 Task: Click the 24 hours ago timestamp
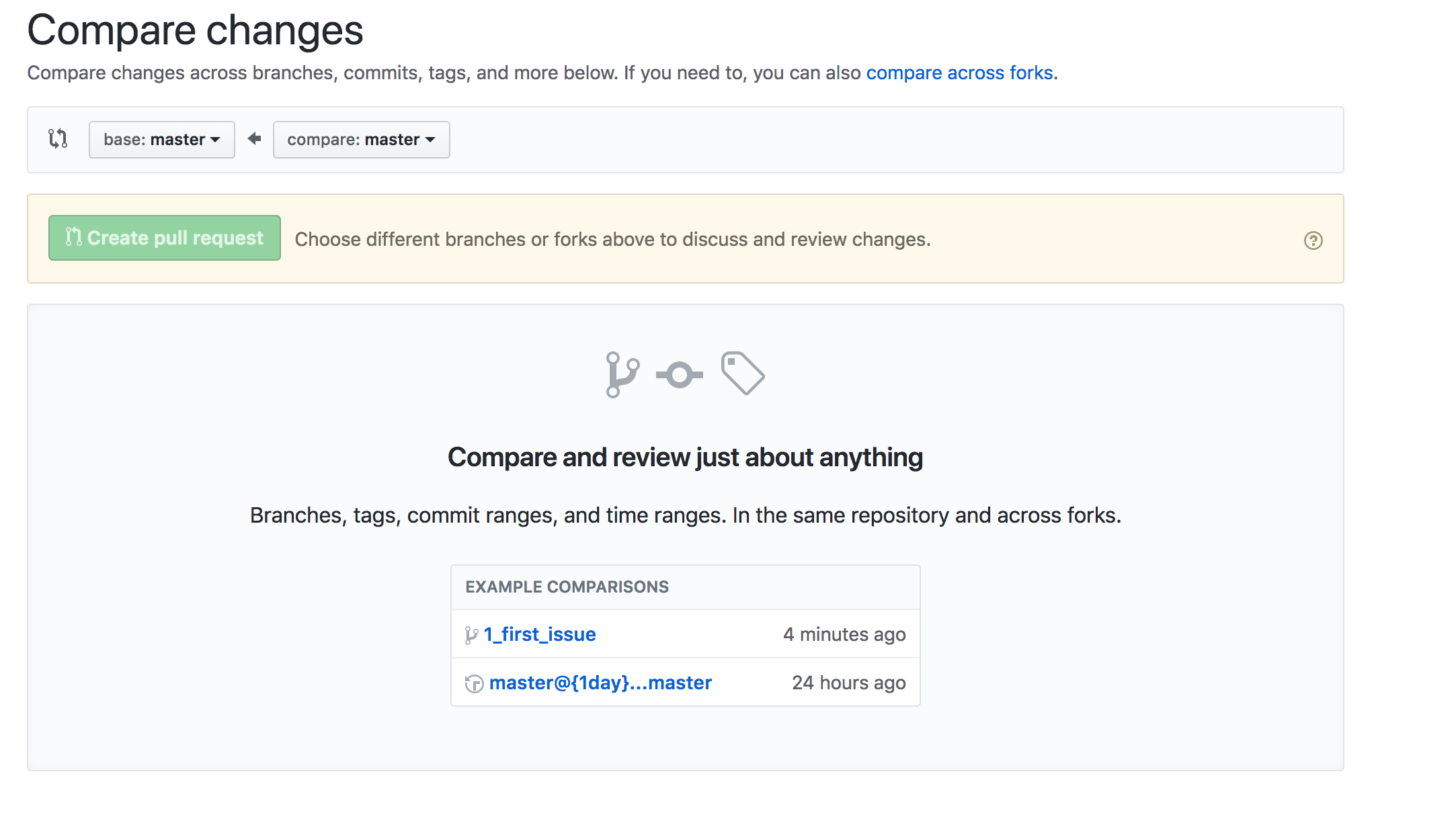coord(849,682)
